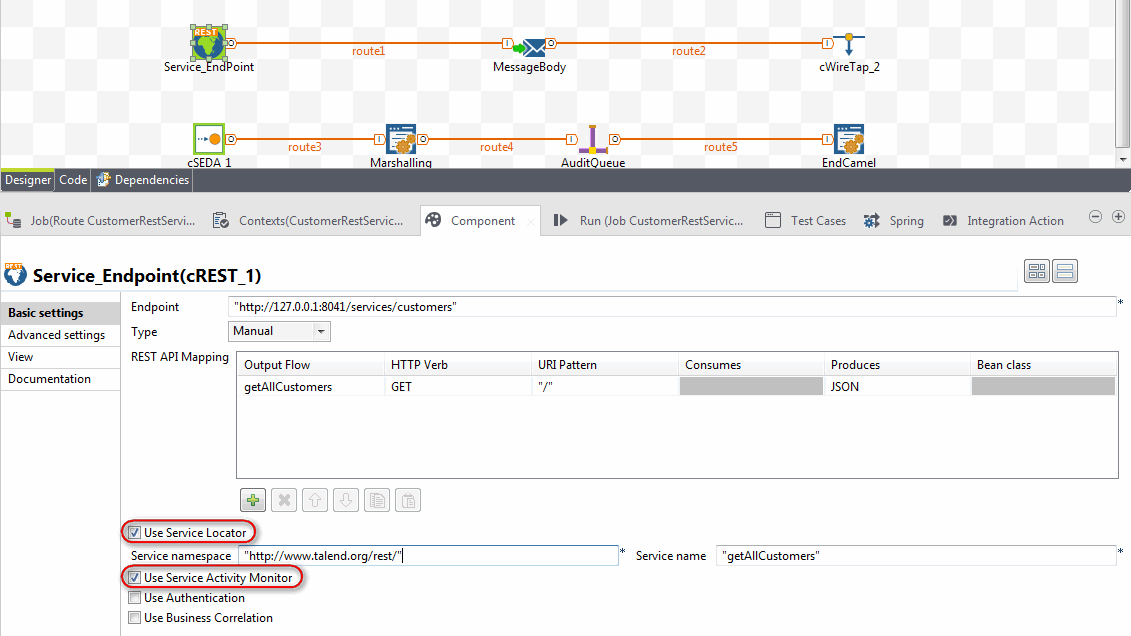Select the Documentation section

tap(61, 379)
